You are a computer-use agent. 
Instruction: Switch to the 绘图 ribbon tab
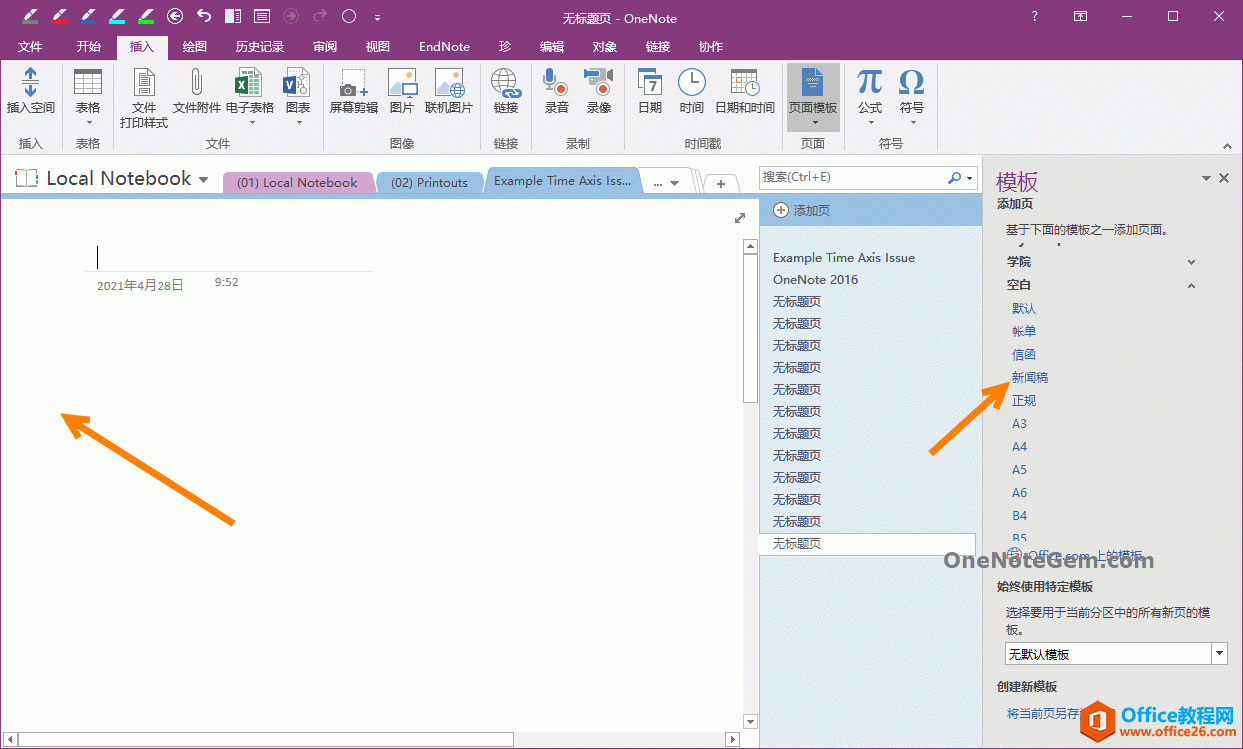point(194,46)
